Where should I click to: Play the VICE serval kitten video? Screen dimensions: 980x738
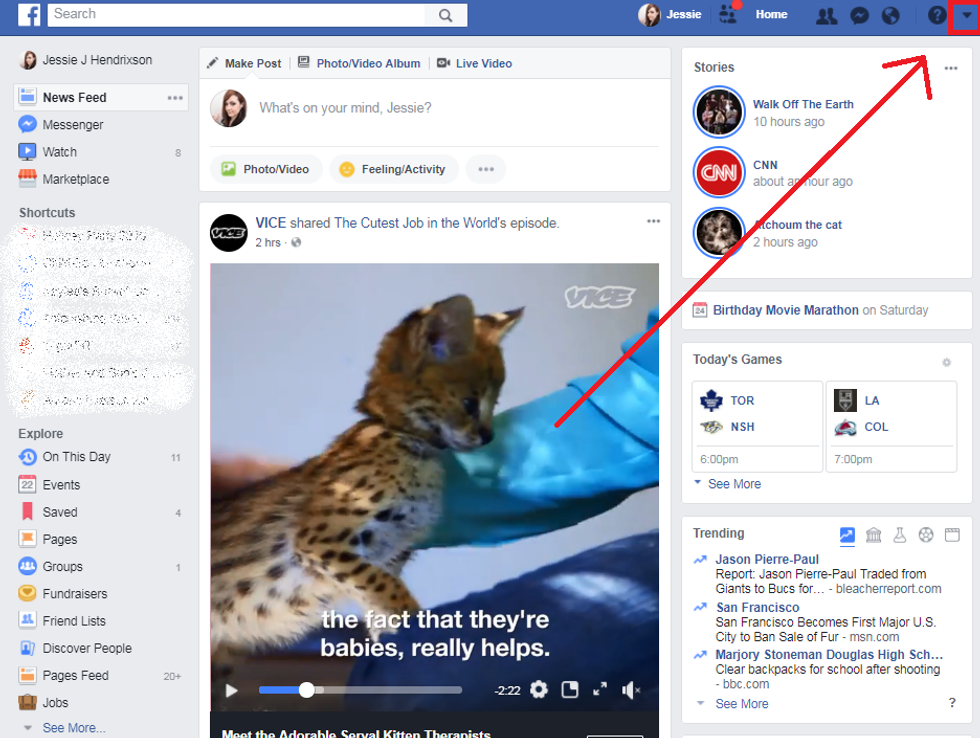pos(231,690)
